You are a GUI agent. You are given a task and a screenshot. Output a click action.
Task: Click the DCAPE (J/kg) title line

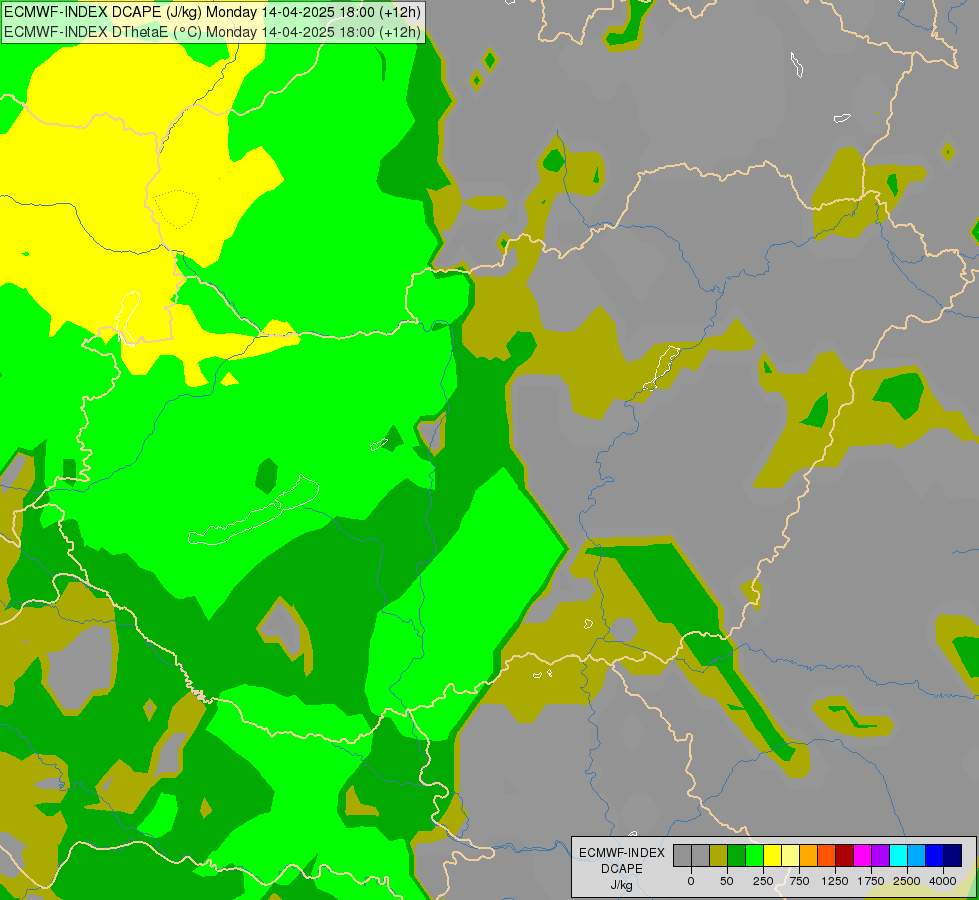pos(212,12)
